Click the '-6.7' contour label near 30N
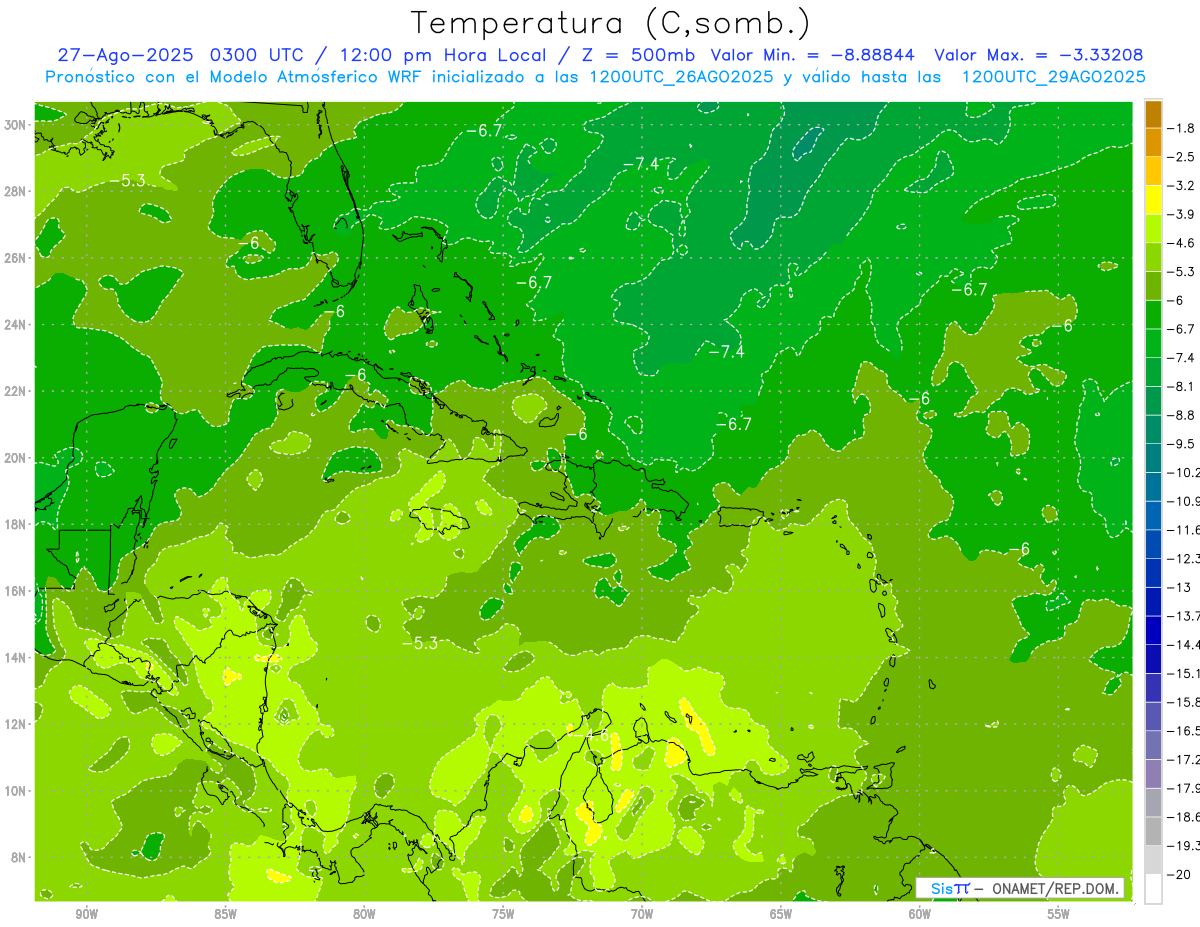This screenshot has width=1200, height=927. (x=484, y=130)
